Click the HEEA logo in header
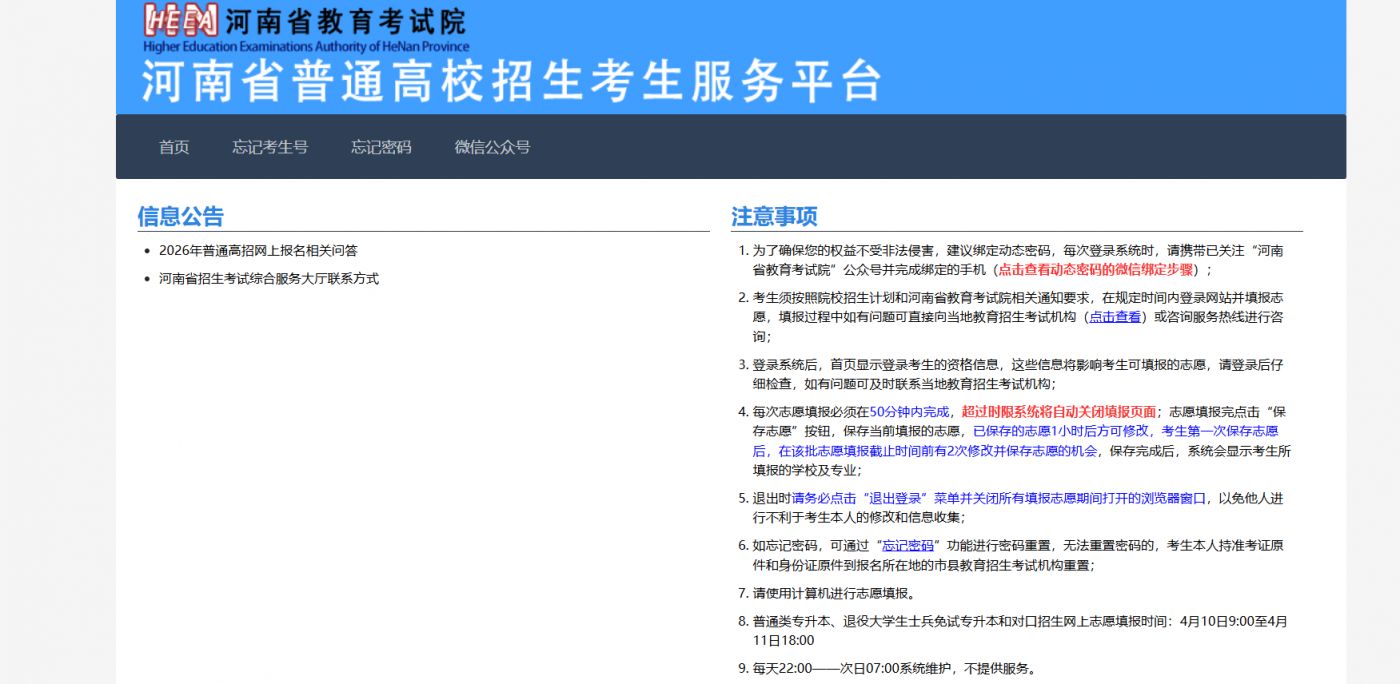Screen dimensions: 1400x684 (x=180, y=20)
